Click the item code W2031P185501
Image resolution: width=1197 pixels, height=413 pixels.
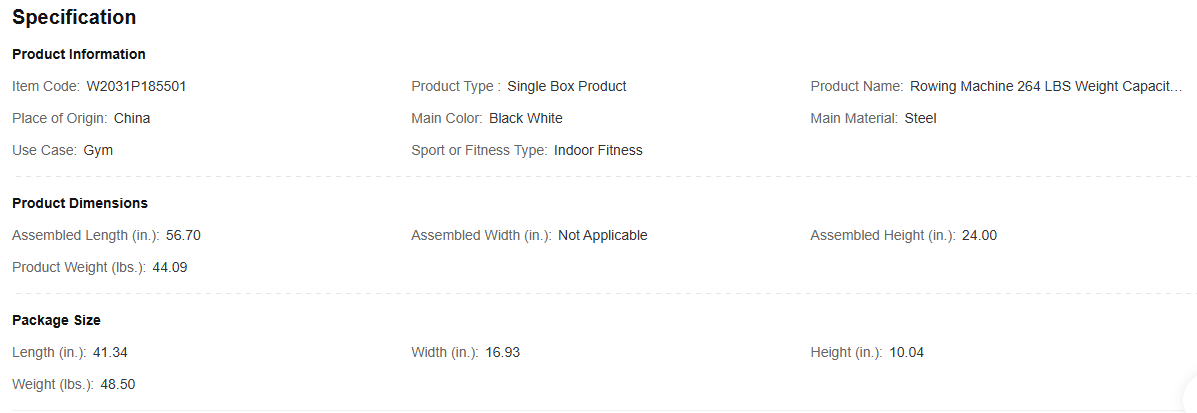(x=136, y=87)
